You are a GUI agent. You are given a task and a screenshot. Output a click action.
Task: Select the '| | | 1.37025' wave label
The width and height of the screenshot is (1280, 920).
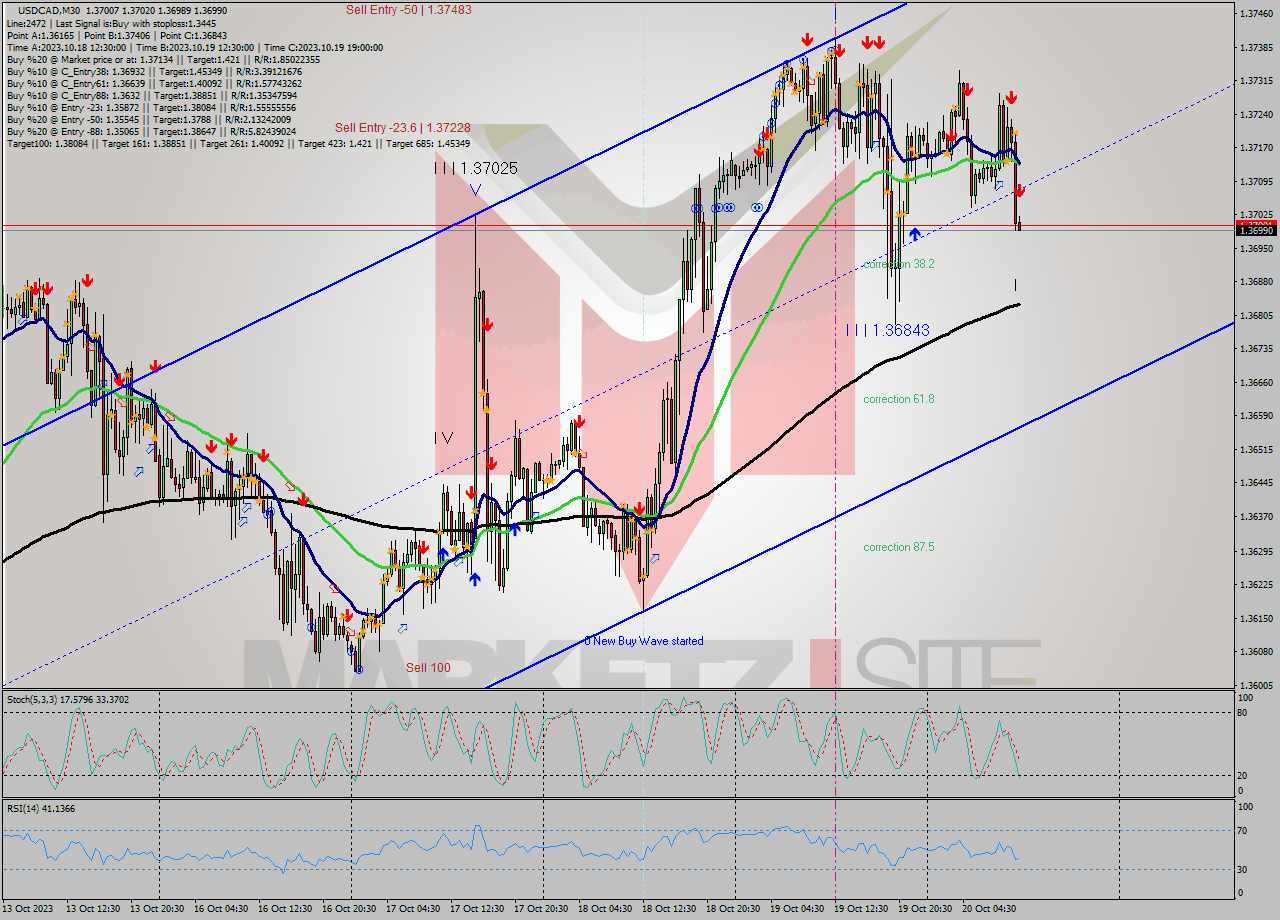476,168
